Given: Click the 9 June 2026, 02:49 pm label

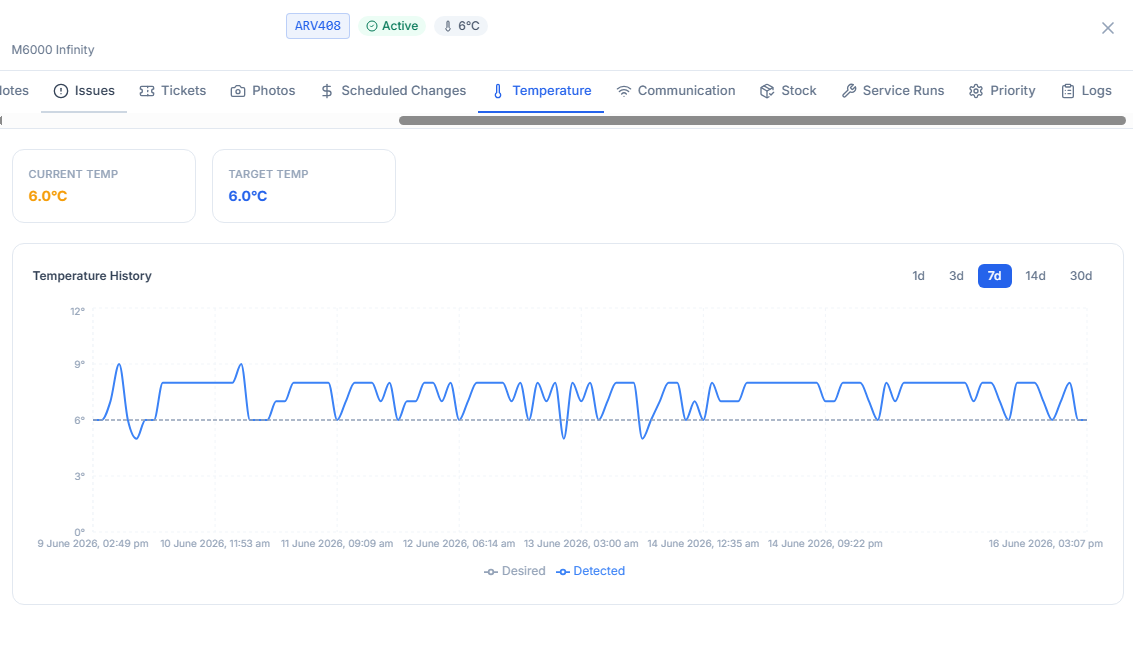Looking at the screenshot, I should [93, 544].
